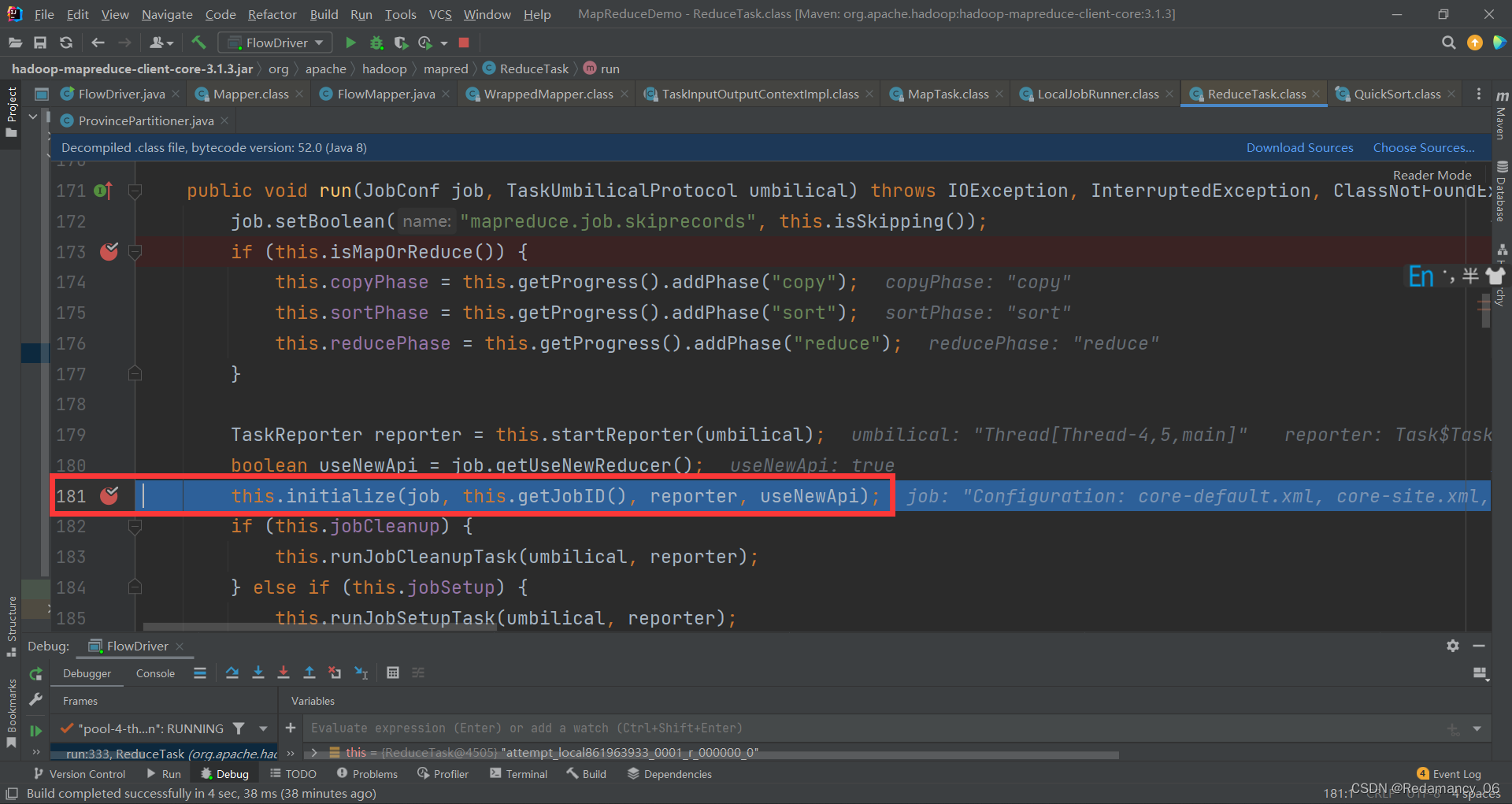Image resolution: width=1512 pixels, height=804 pixels.
Task: Open Version Control tool window button
Action: coord(80,774)
